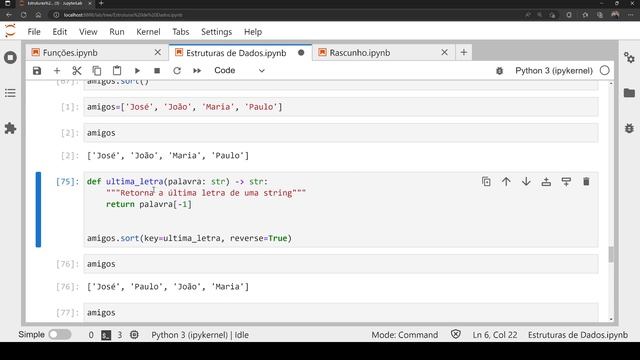Image resolution: width=640 pixels, height=360 pixels.
Task: Toggle Simple interface mode switch
Action: tap(60, 335)
